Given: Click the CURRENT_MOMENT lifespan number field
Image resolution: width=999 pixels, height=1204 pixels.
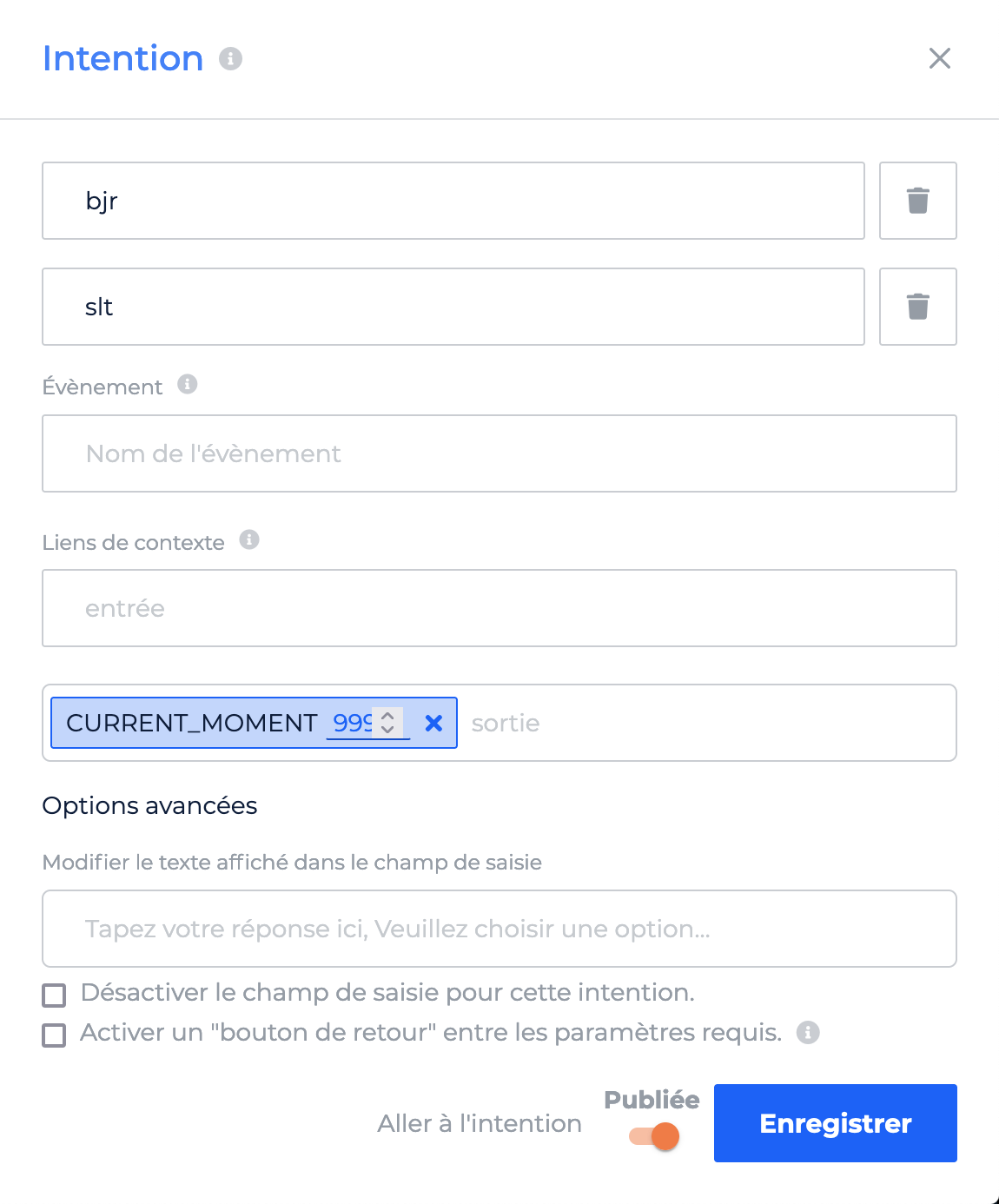Looking at the screenshot, I should 352,723.
